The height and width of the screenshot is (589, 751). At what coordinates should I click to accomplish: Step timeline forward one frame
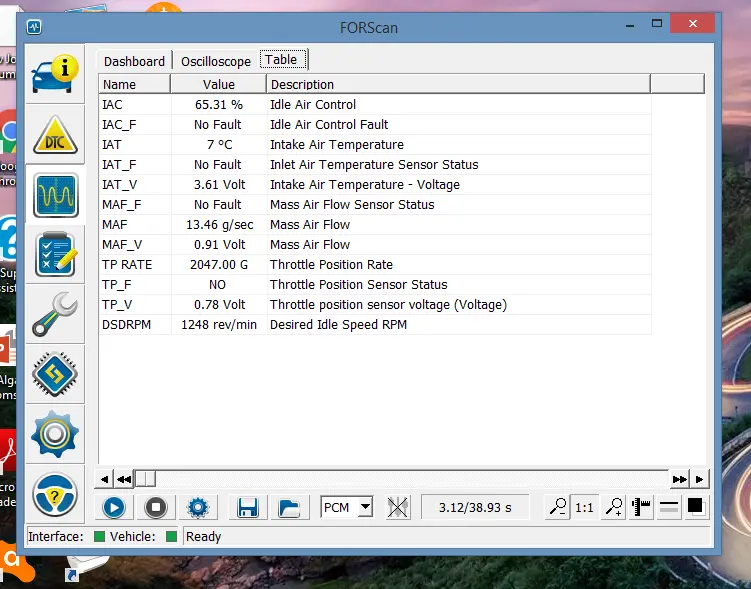699,479
